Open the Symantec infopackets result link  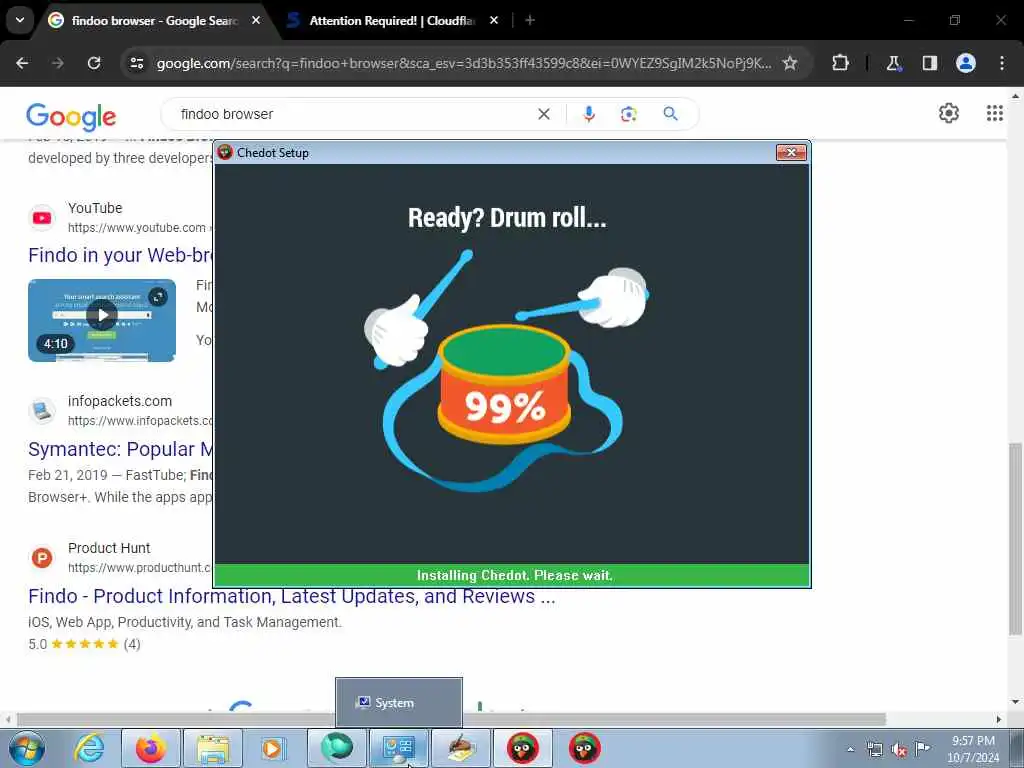[120, 449]
